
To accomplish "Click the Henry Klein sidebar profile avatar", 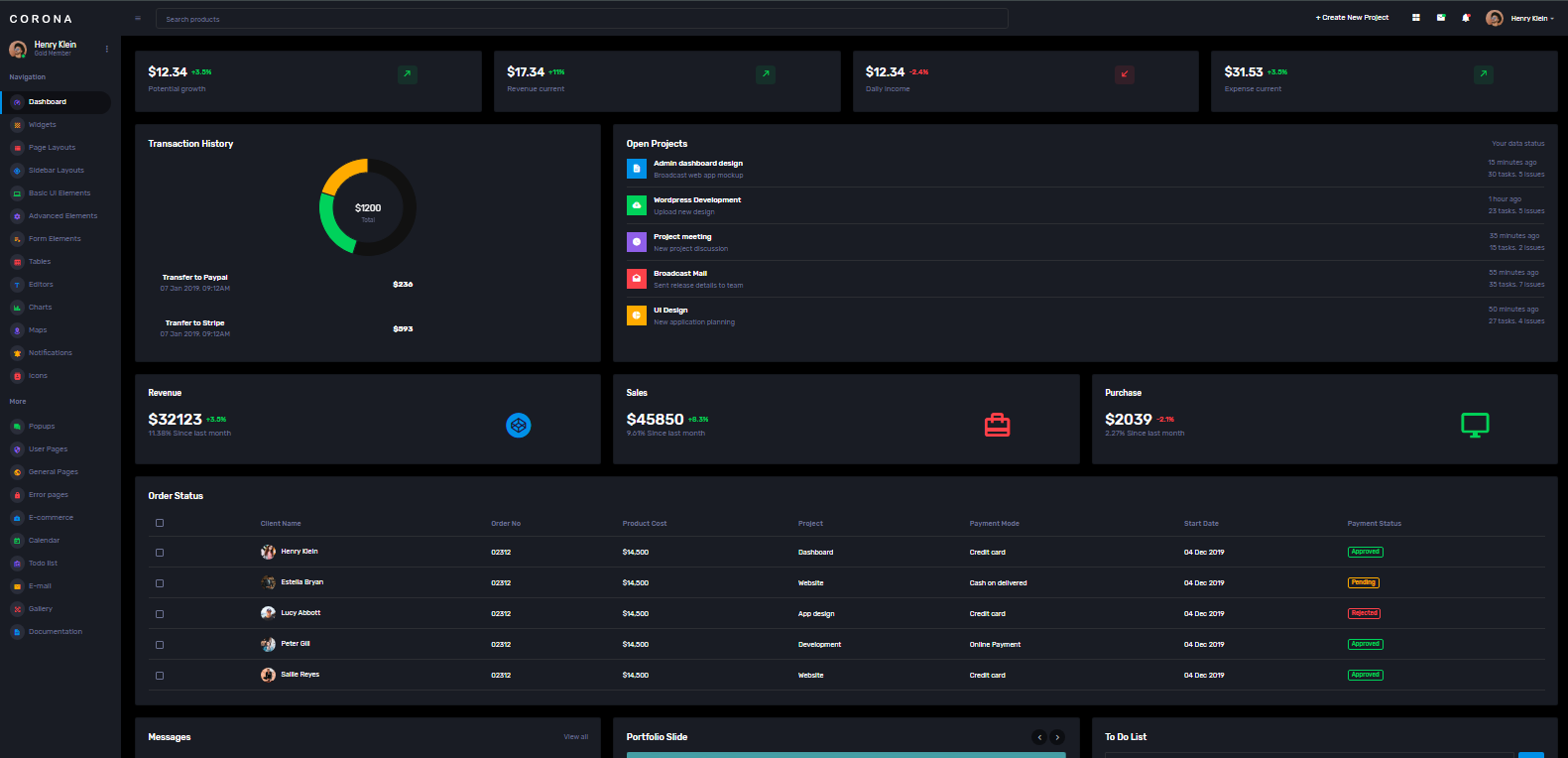I will pyautogui.click(x=18, y=49).
